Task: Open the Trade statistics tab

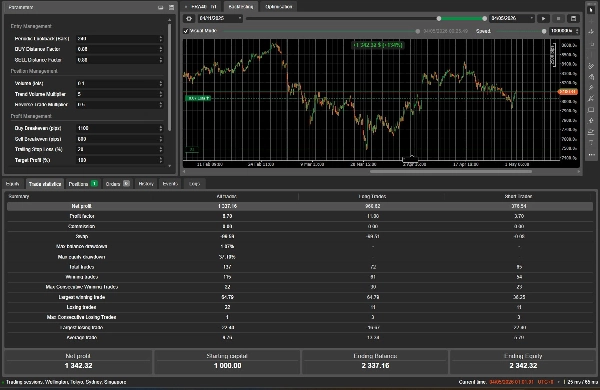Action: (45, 184)
